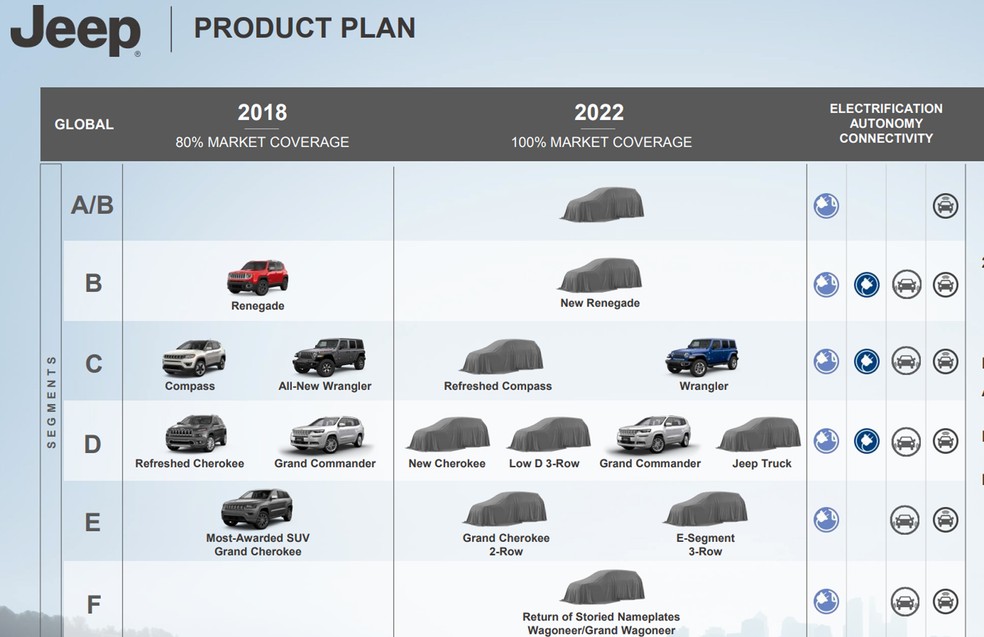Image resolution: width=984 pixels, height=637 pixels.
Task: Click the Wagoneer/Grand Wagoneer label
Action: pyautogui.click(x=601, y=630)
